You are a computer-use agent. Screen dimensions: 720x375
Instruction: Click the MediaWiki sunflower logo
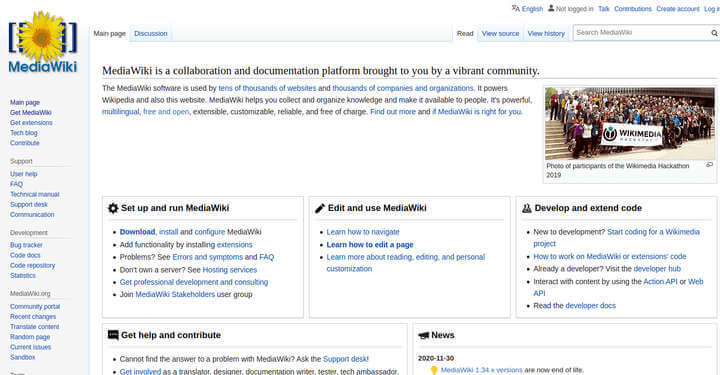click(x=43, y=42)
